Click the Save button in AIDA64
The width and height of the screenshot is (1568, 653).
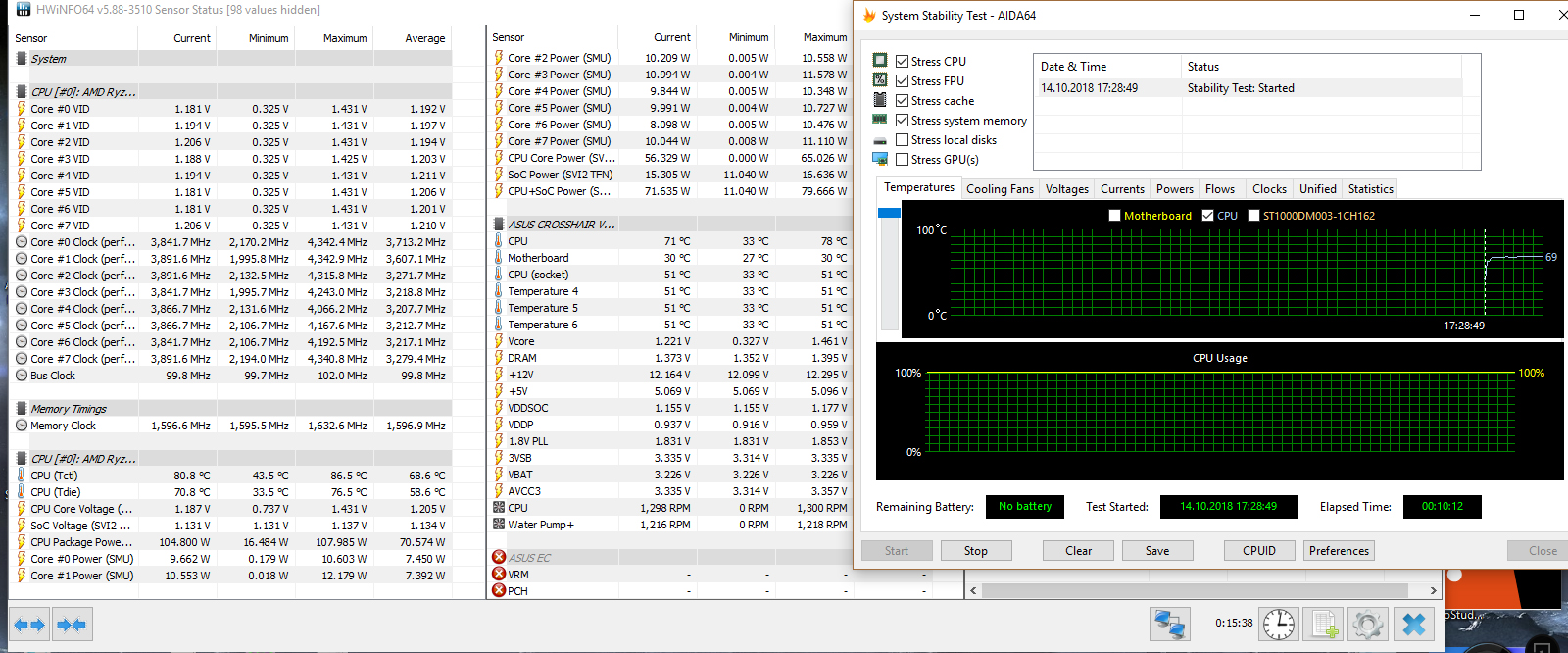pyautogui.click(x=1157, y=551)
